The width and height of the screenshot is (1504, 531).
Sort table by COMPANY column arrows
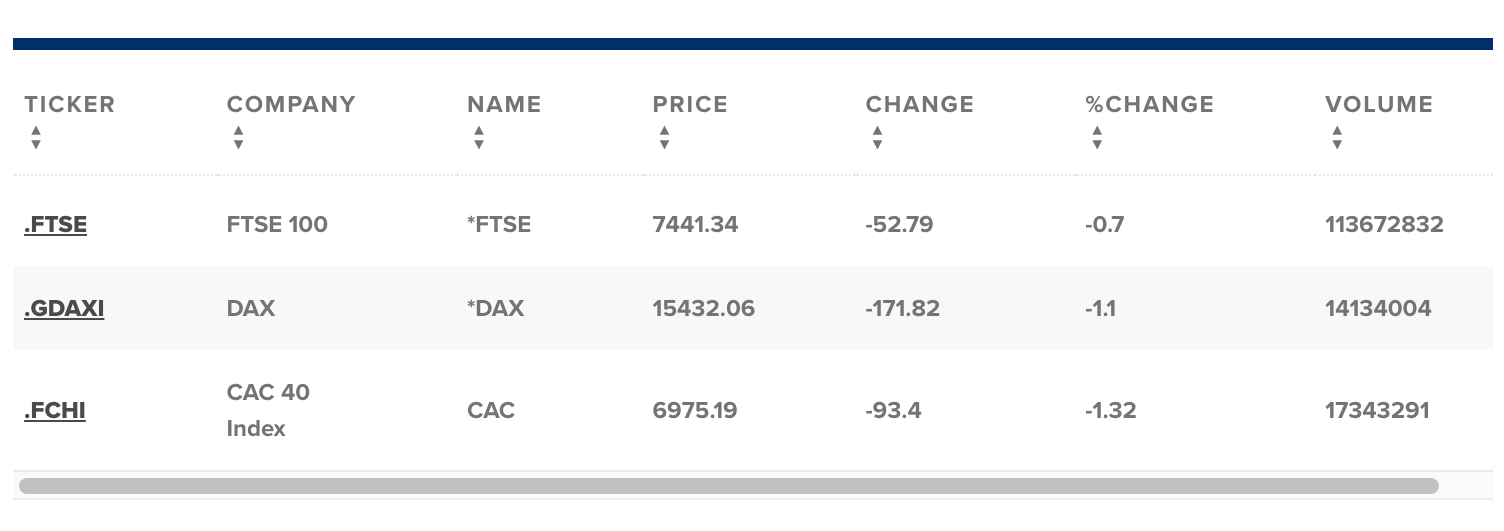(x=238, y=137)
